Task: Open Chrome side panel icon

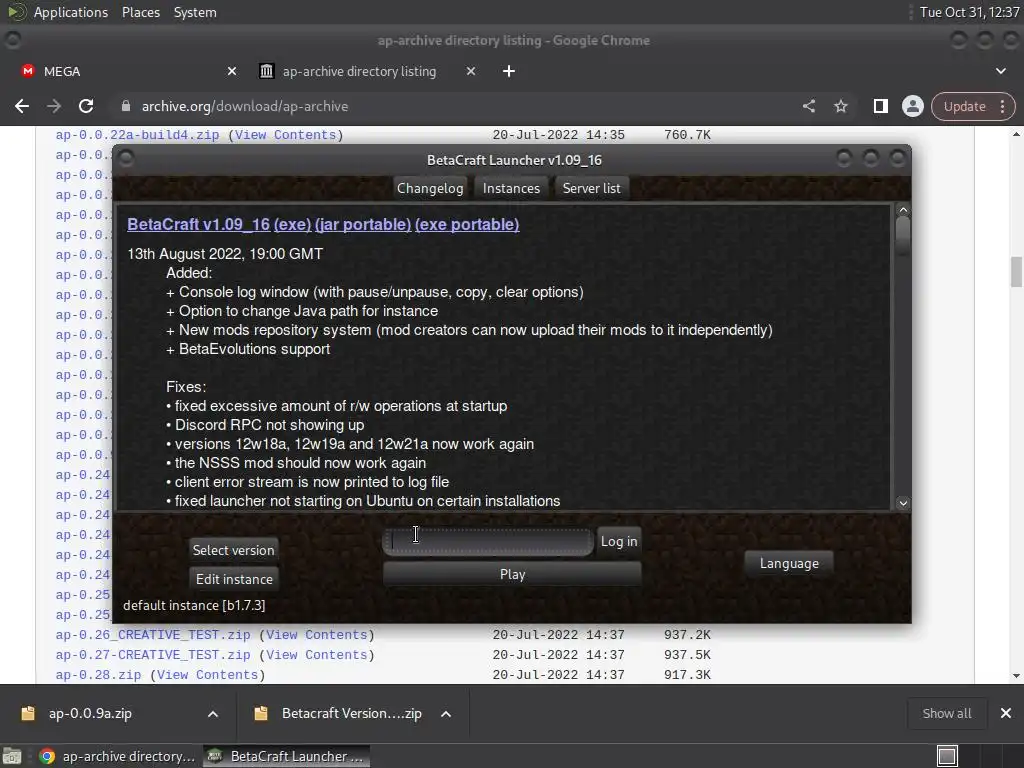Action: coord(880,106)
